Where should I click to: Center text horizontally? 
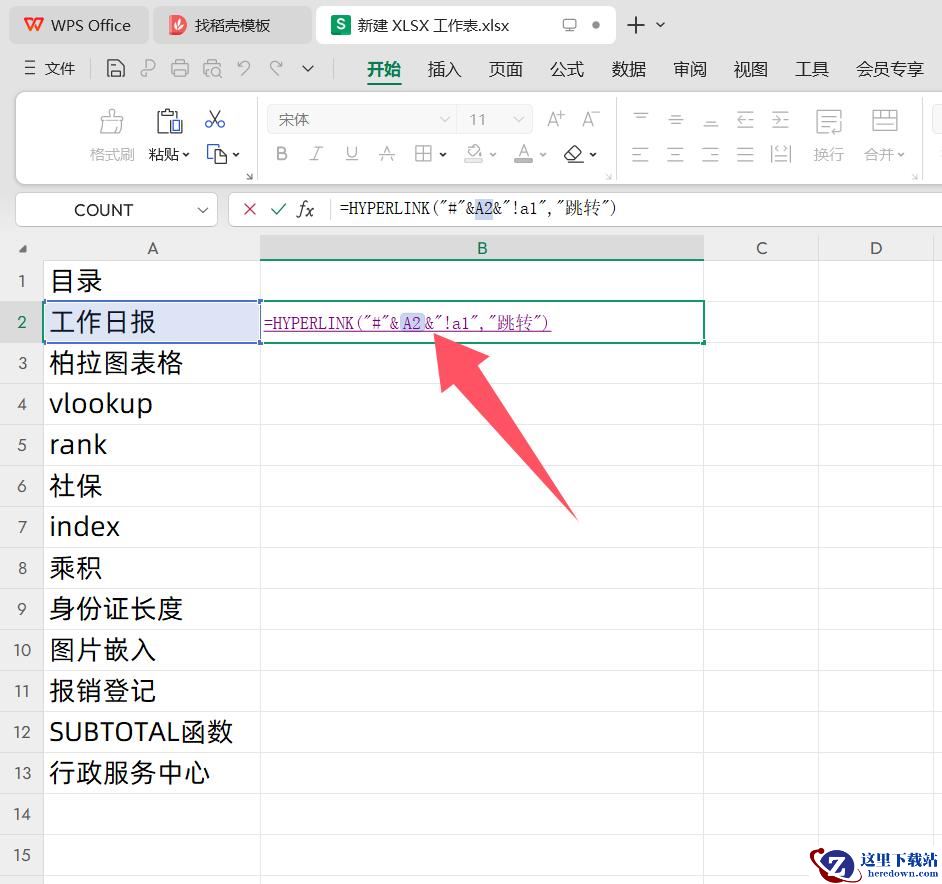point(675,154)
